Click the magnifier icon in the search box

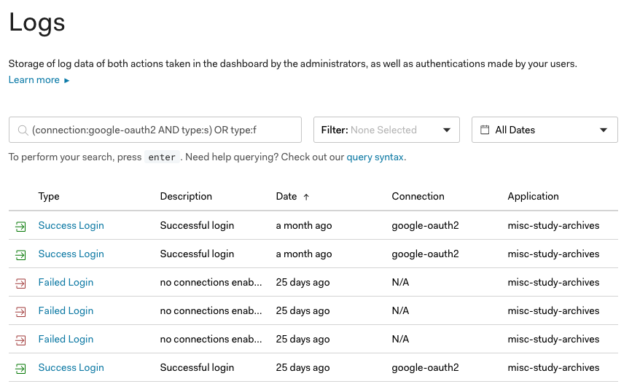23,130
